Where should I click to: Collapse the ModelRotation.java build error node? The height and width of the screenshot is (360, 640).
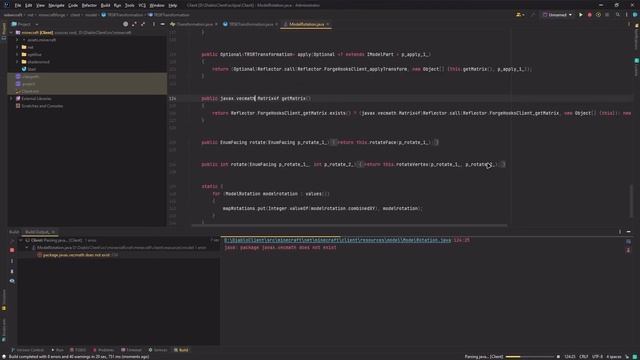point(27,248)
